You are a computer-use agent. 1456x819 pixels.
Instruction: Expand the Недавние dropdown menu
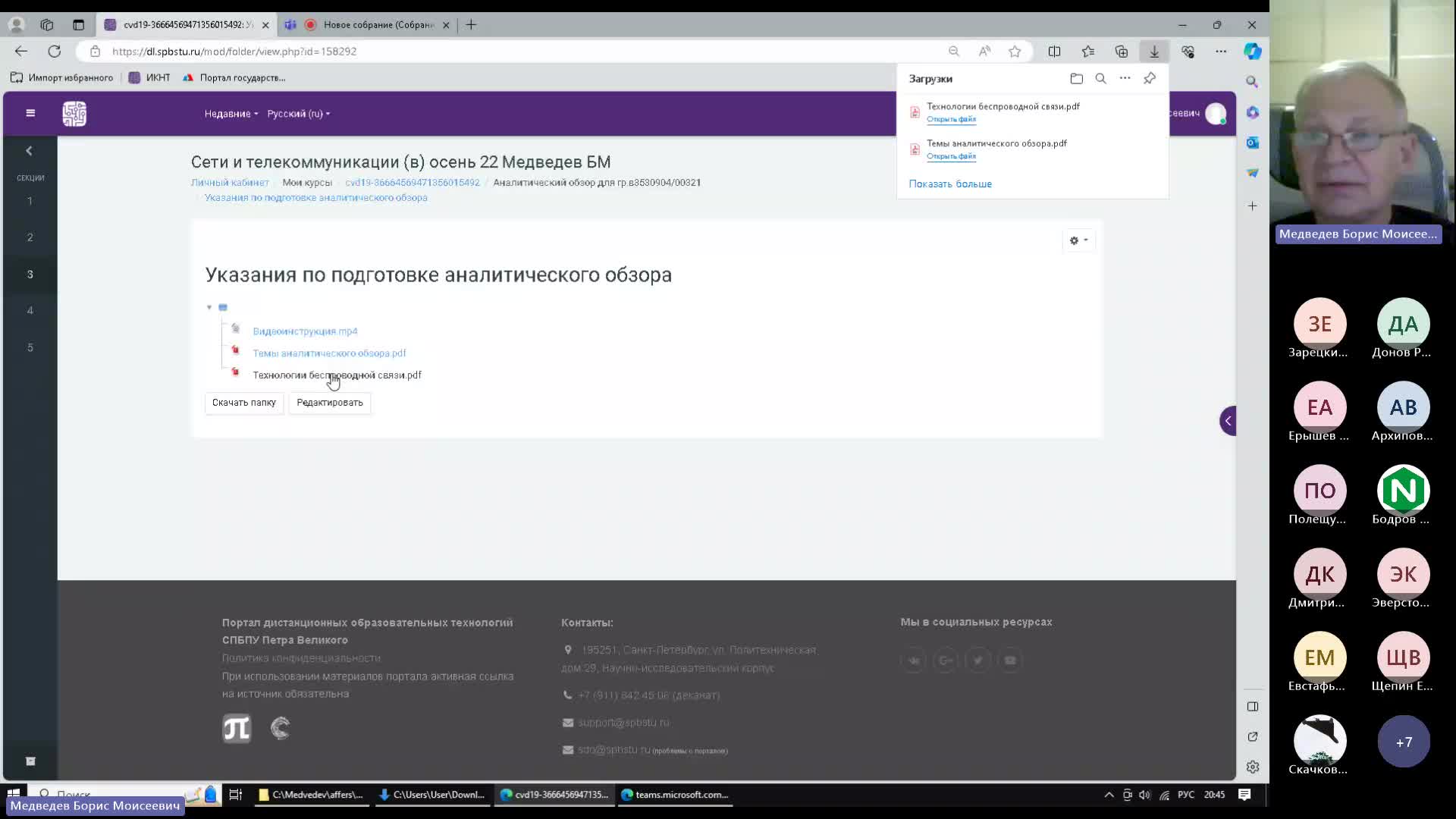(x=231, y=114)
